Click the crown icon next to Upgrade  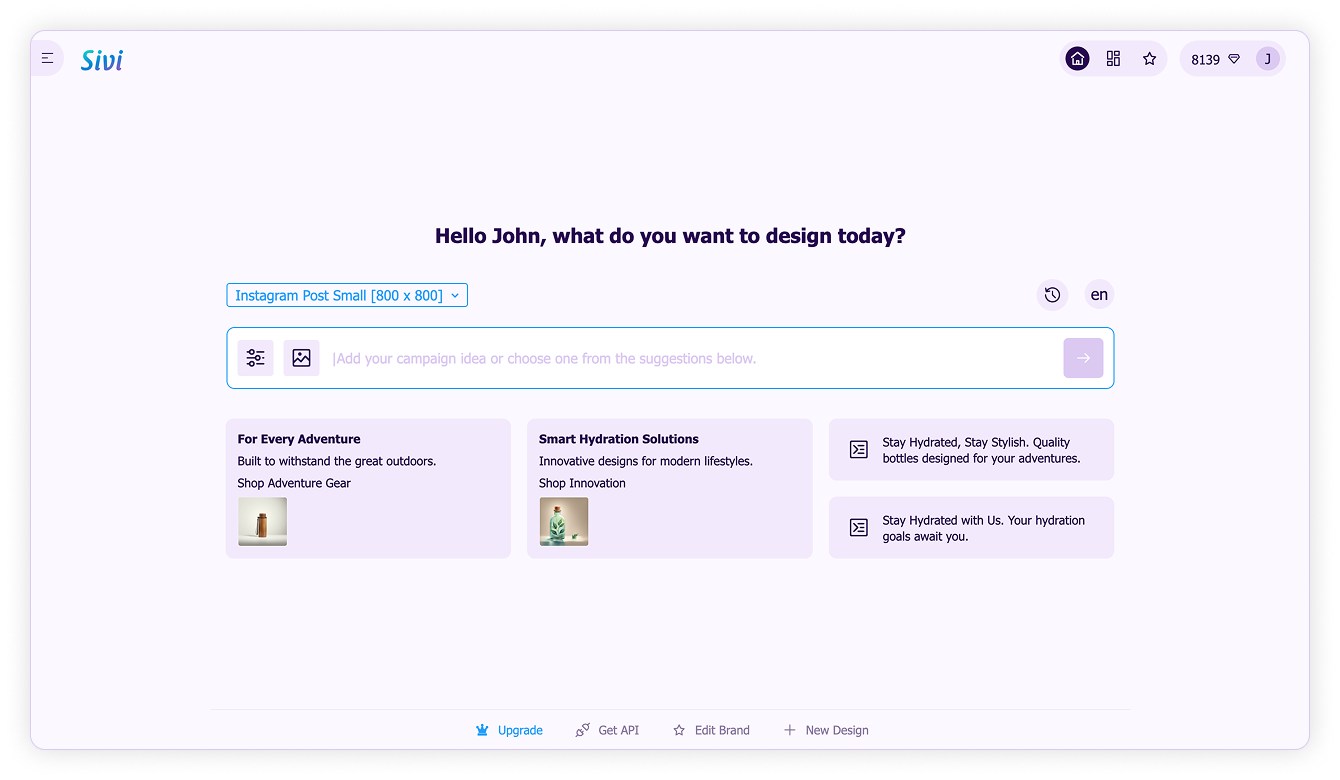(483, 730)
